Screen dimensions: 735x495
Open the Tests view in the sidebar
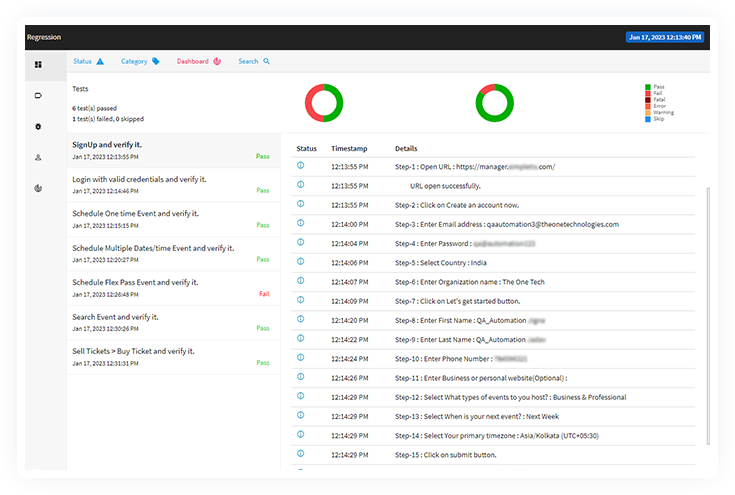coord(38,65)
